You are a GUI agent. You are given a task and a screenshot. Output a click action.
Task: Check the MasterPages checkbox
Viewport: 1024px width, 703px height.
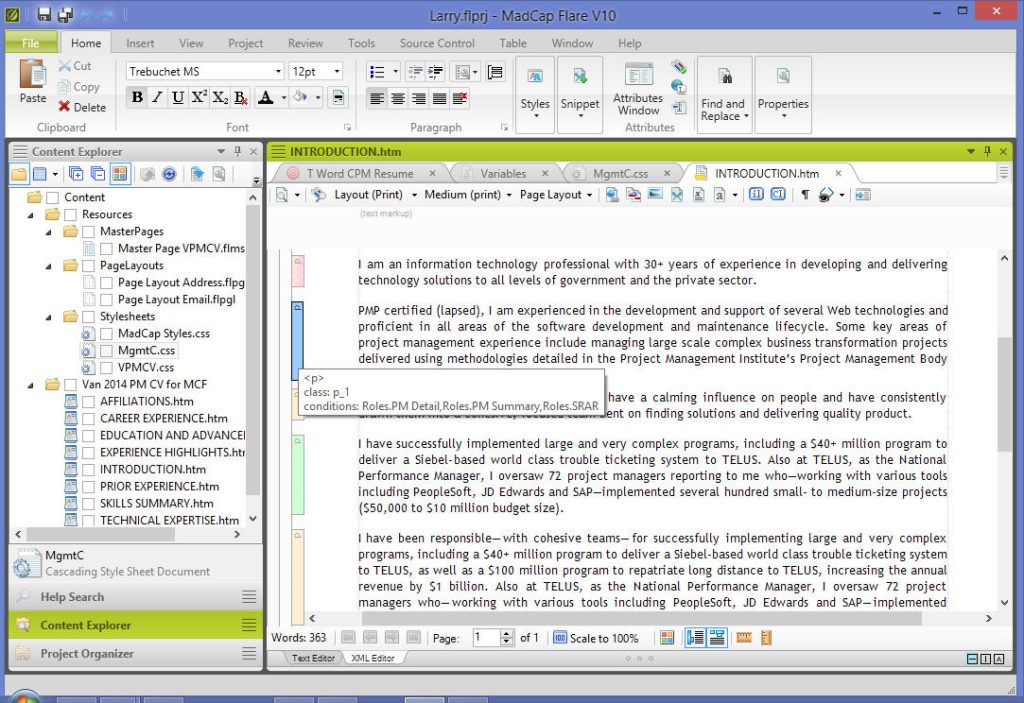89,231
